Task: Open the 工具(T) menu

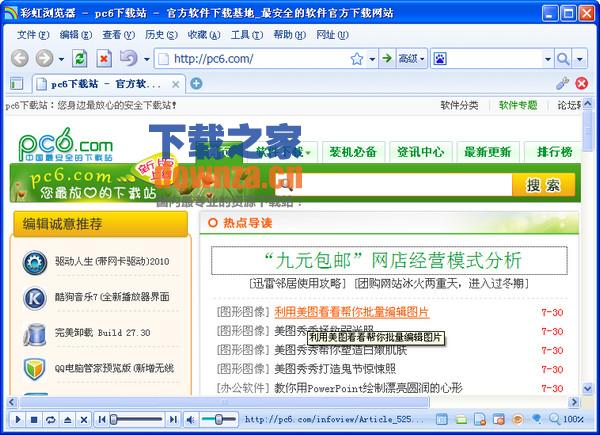Action: [247, 35]
